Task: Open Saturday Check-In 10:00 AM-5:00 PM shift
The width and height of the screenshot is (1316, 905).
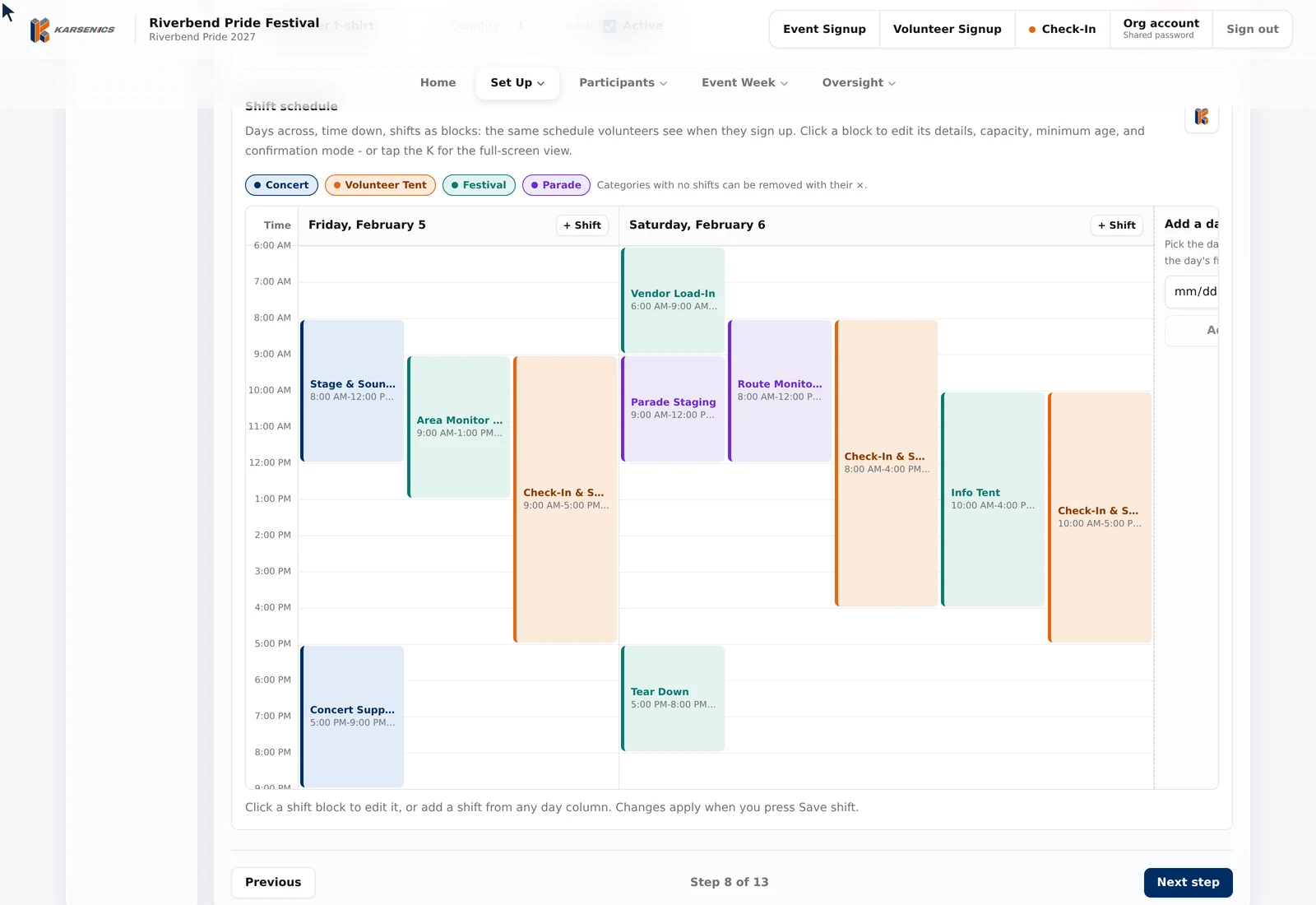Action: [1100, 517]
